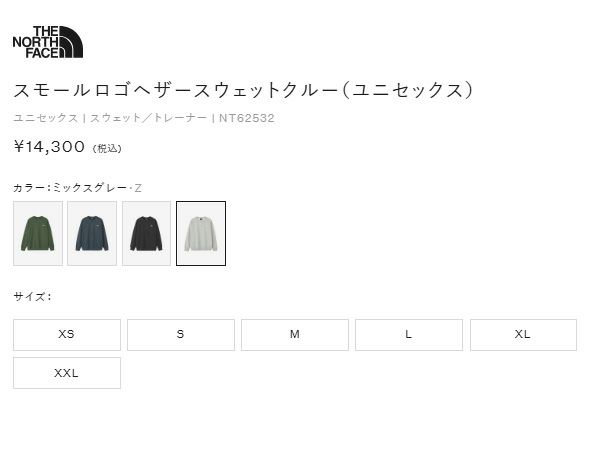Click the サイズ: label
Viewport: 600px width, 450px height.
pyautogui.click(x=33, y=297)
